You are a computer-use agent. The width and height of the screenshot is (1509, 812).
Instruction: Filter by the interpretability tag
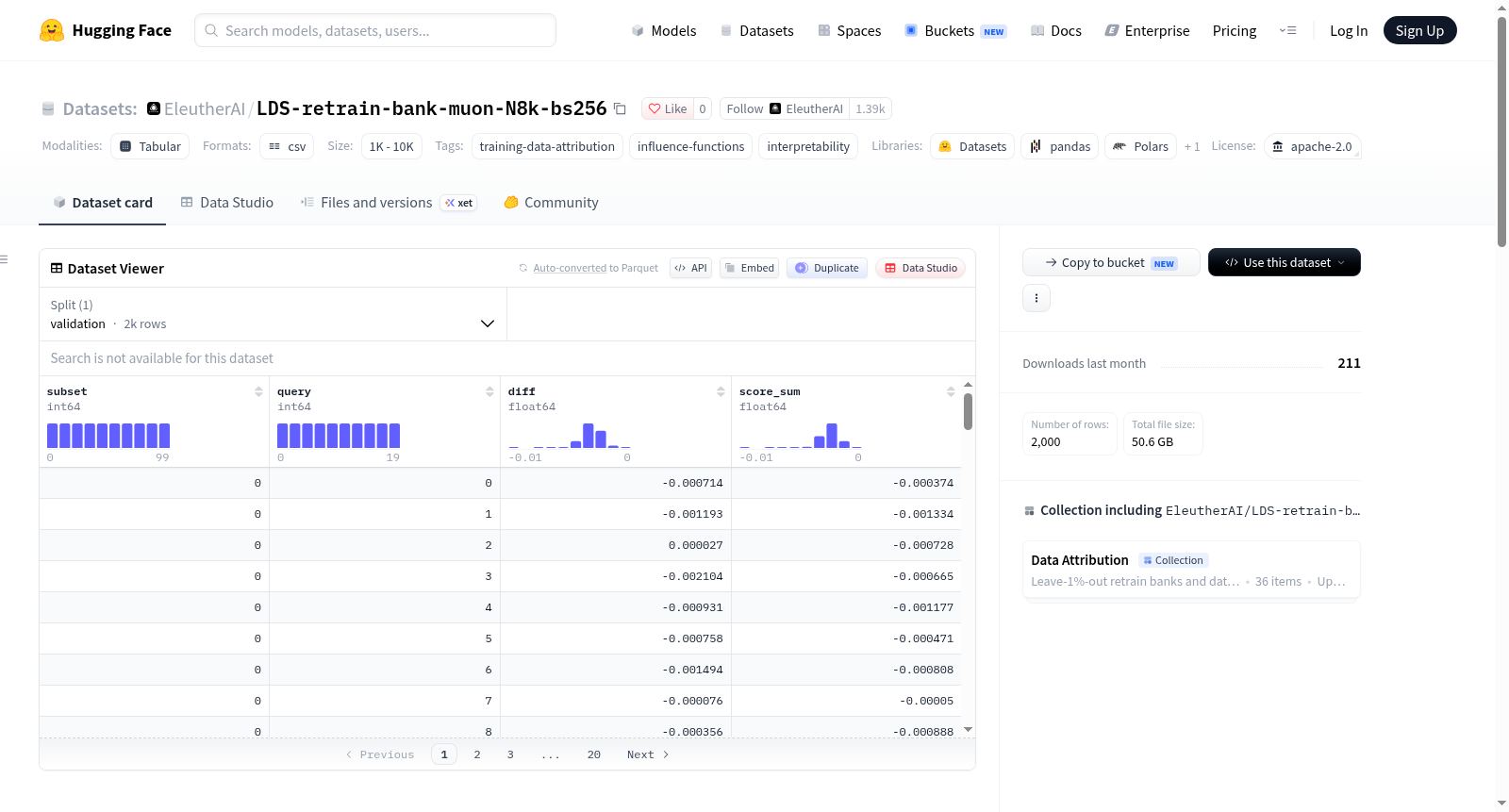(808, 146)
